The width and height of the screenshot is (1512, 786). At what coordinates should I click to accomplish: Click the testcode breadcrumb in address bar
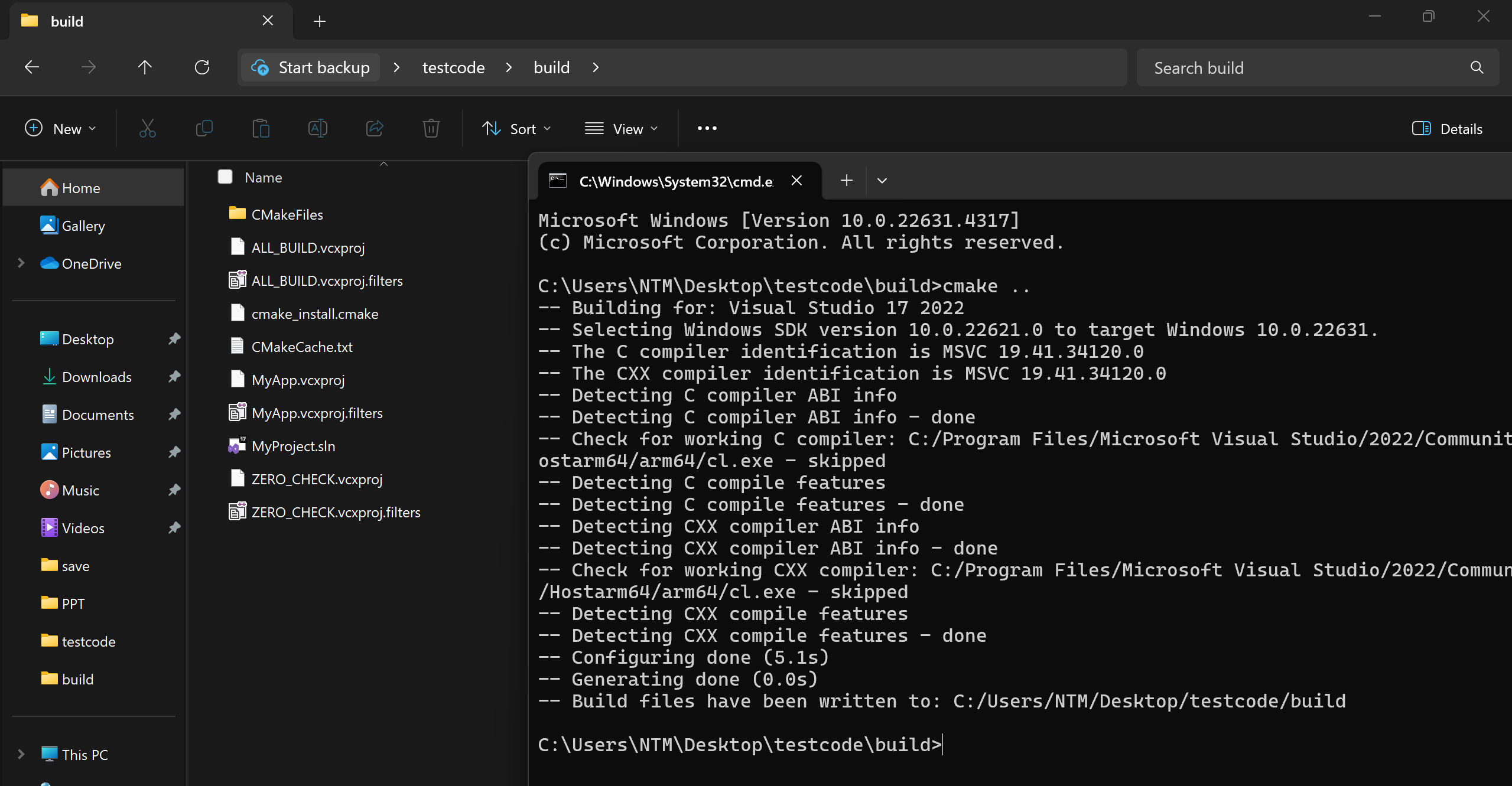point(453,67)
